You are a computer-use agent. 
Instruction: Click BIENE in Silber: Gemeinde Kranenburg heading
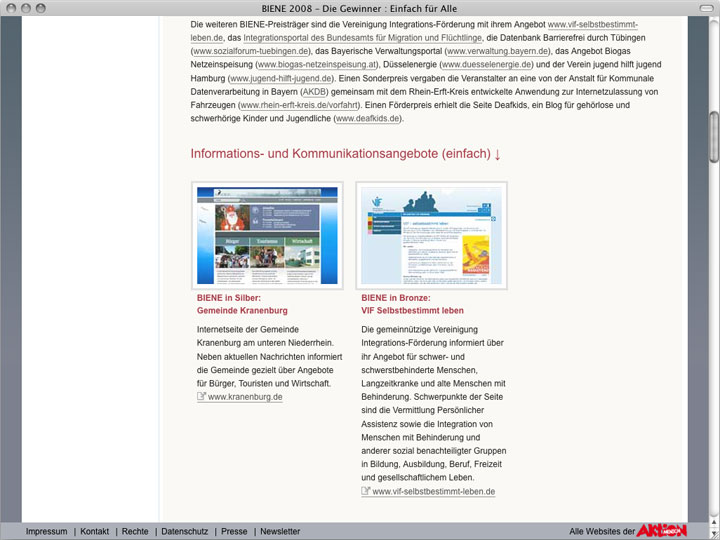(242, 304)
